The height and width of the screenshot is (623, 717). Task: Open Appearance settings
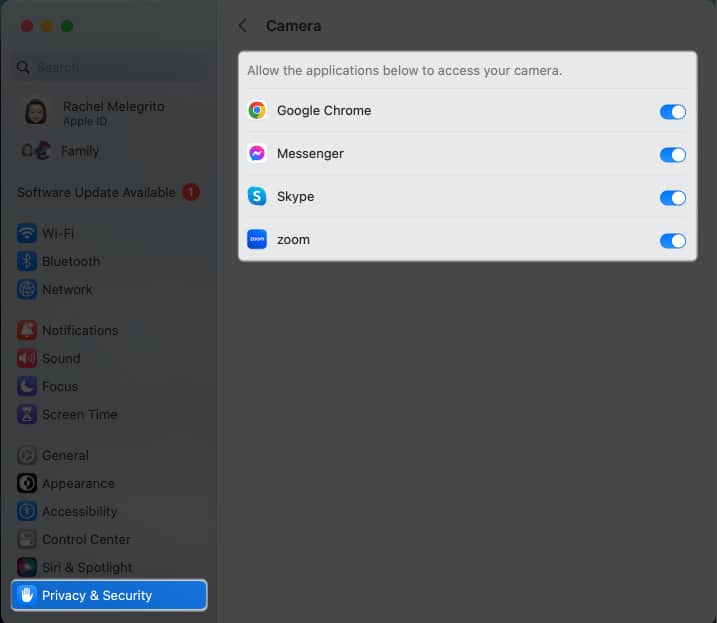point(109,483)
